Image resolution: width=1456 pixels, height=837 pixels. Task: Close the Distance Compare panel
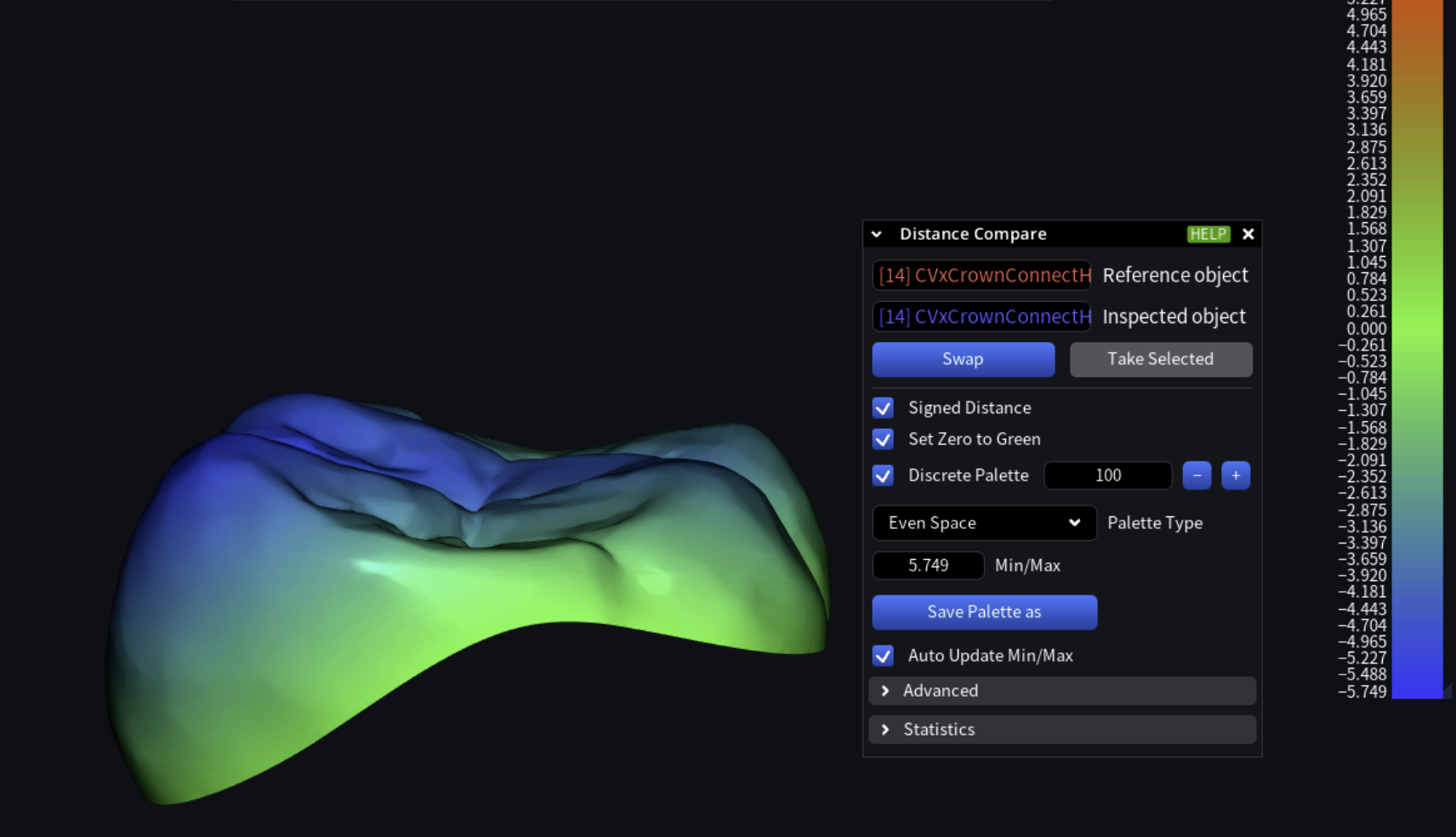click(1248, 234)
